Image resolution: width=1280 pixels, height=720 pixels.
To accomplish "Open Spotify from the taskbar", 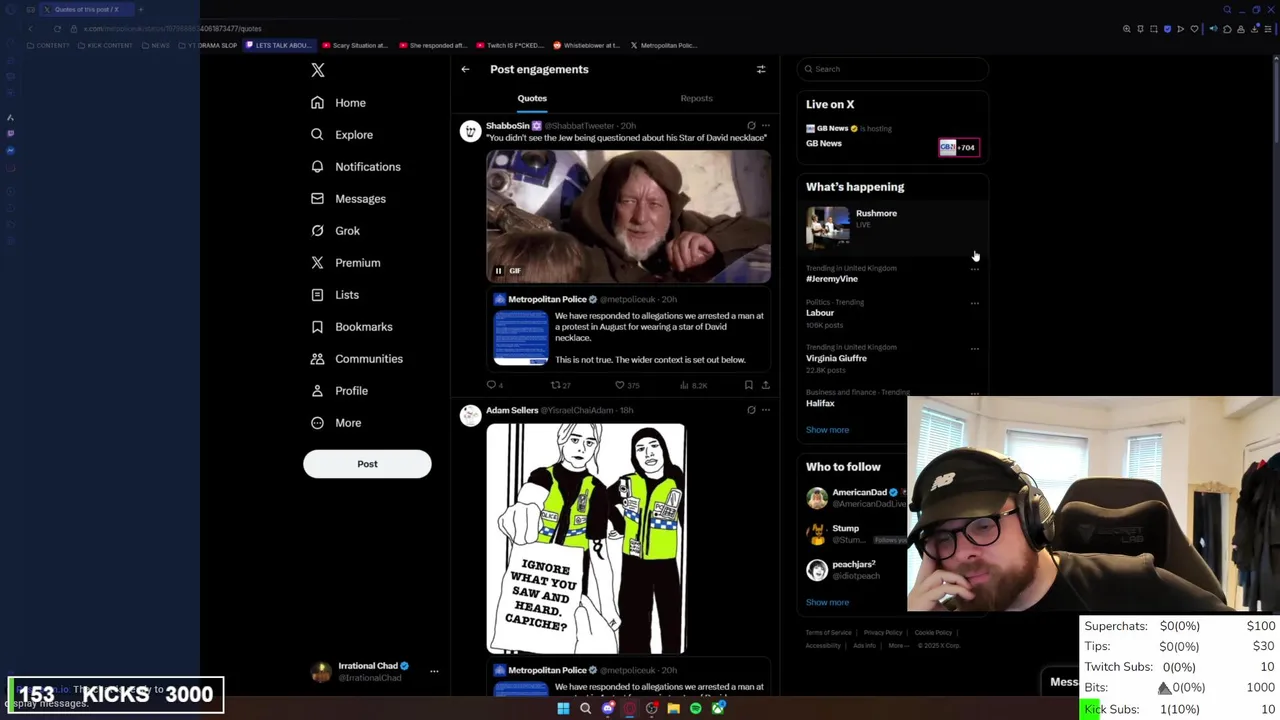I will [696, 709].
